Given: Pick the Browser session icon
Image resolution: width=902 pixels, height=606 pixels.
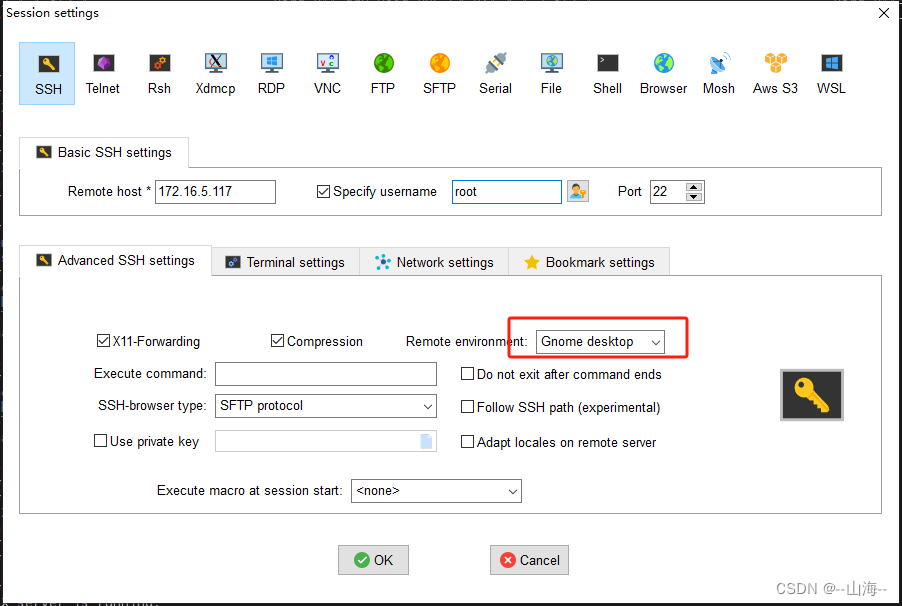Looking at the screenshot, I should [663, 73].
